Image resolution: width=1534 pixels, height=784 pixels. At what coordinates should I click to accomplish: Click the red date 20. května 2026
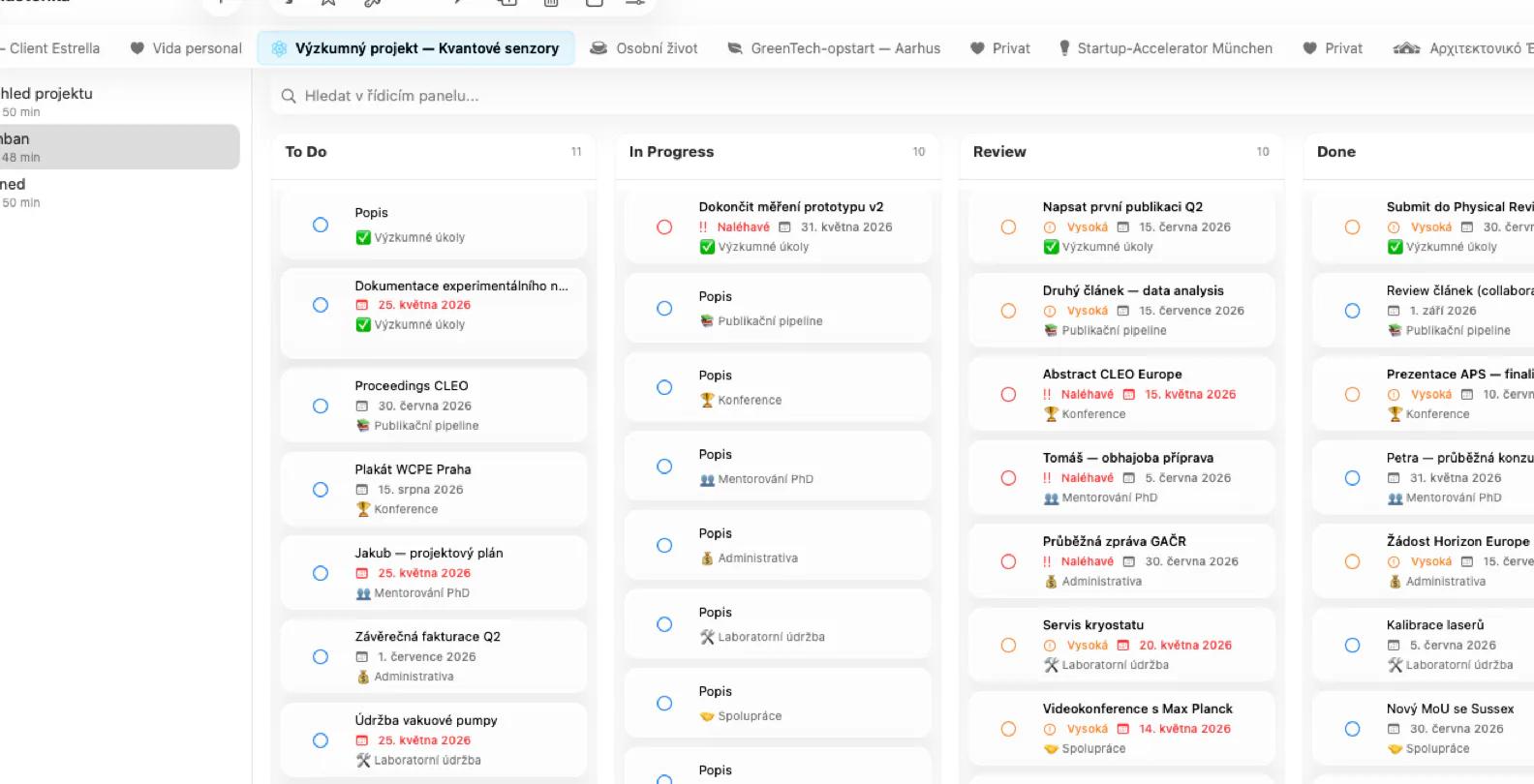click(x=1185, y=646)
